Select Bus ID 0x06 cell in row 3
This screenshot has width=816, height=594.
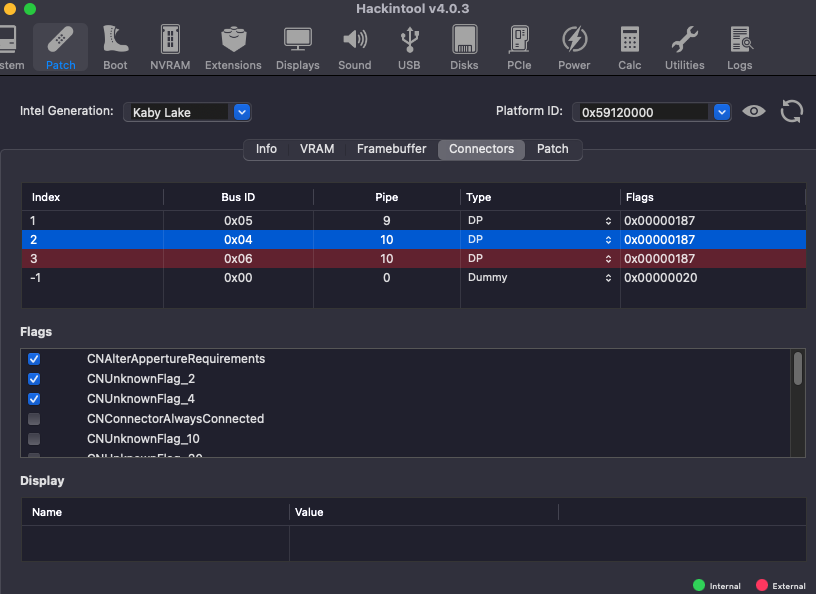point(238,259)
